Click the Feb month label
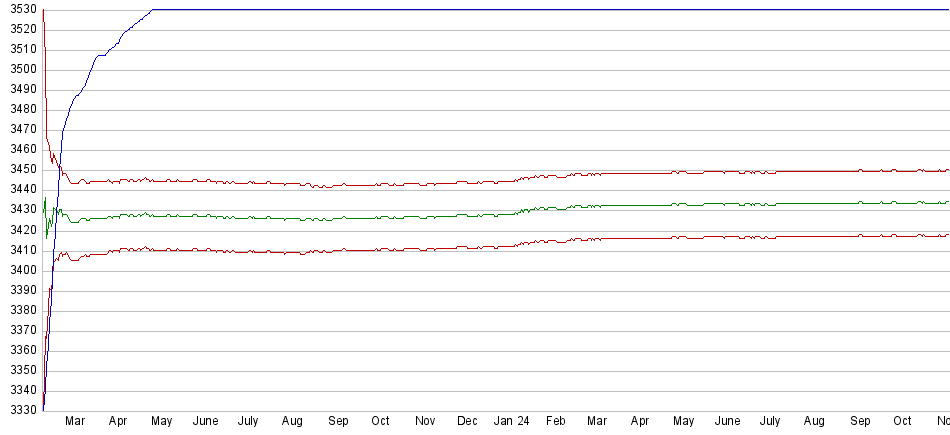950x435 pixels. [x=556, y=422]
